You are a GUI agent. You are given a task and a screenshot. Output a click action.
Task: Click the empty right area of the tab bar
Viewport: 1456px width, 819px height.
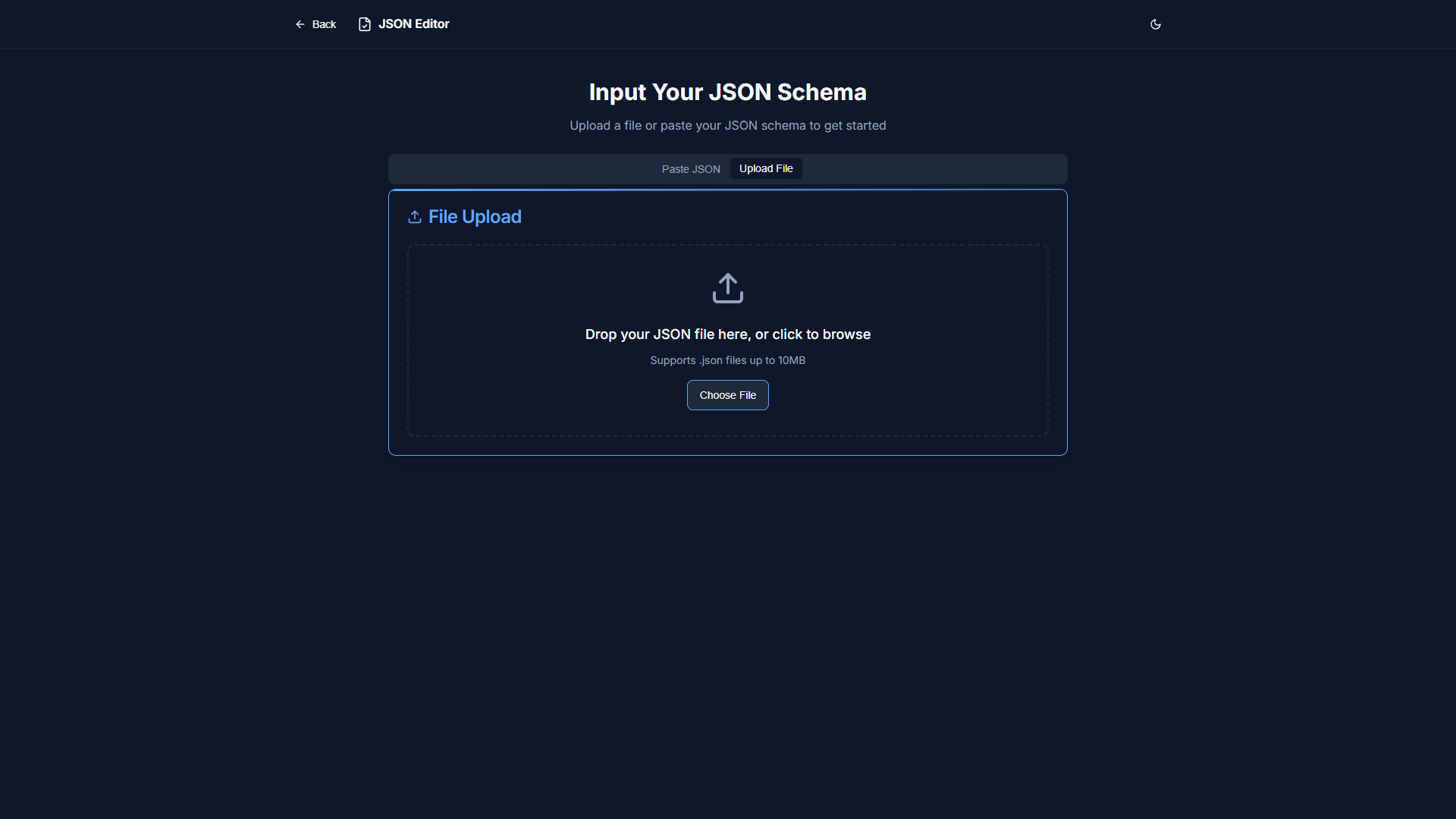(x=940, y=169)
